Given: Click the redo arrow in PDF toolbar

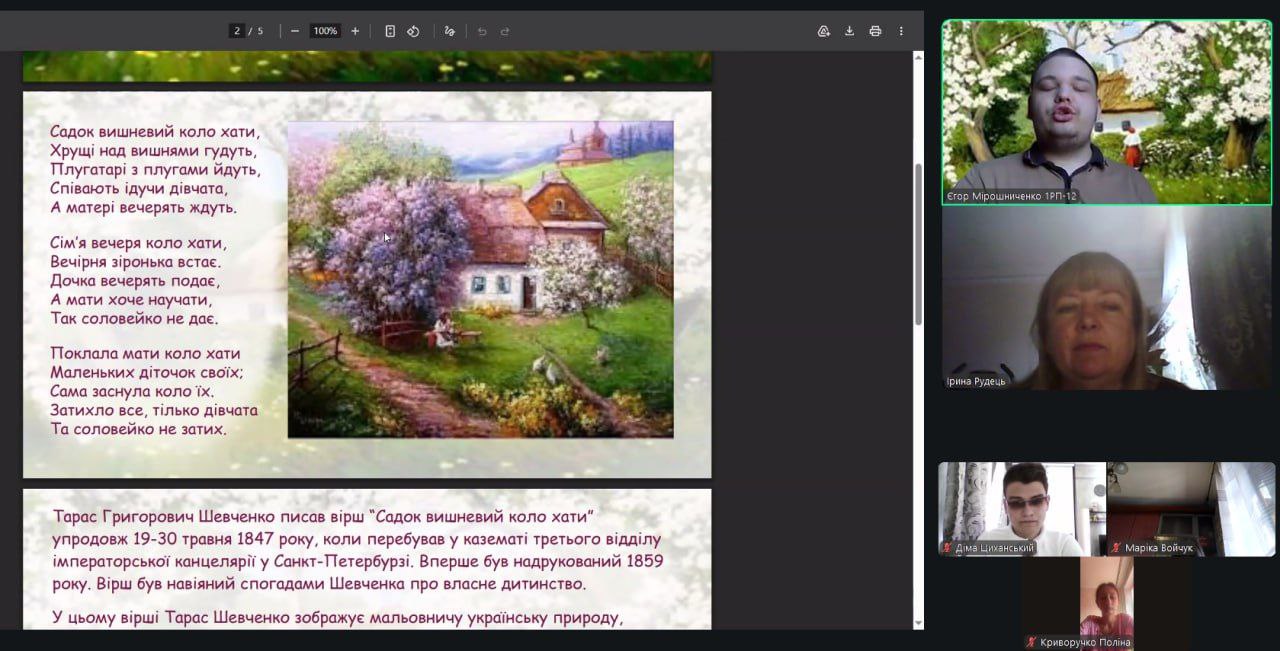Looking at the screenshot, I should (x=505, y=31).
